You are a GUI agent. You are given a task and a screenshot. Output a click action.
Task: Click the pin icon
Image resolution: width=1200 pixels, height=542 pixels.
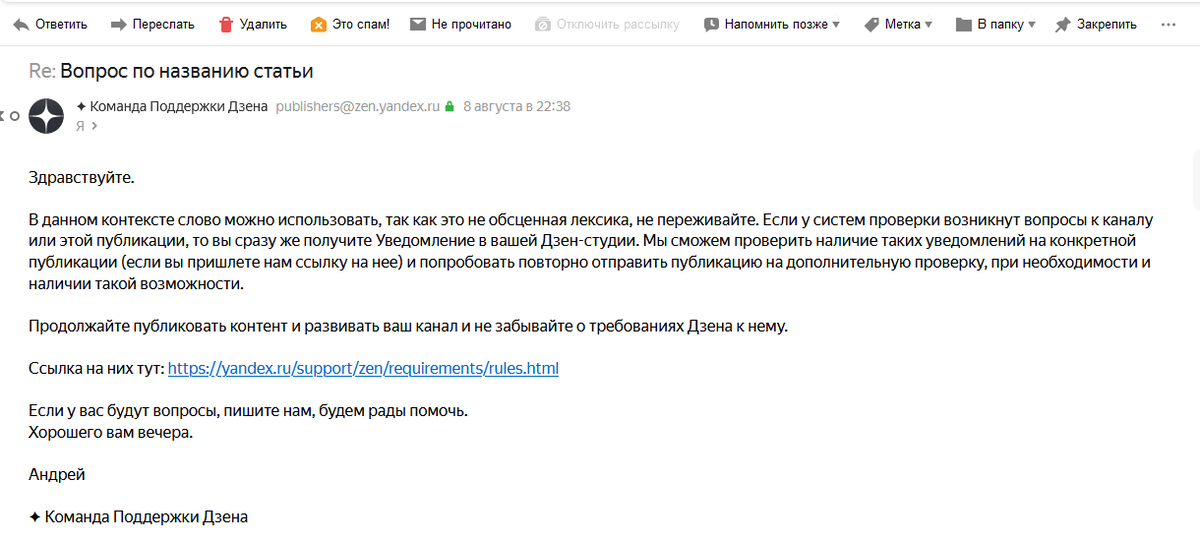pyautogui.click(x=1062, y=24)
